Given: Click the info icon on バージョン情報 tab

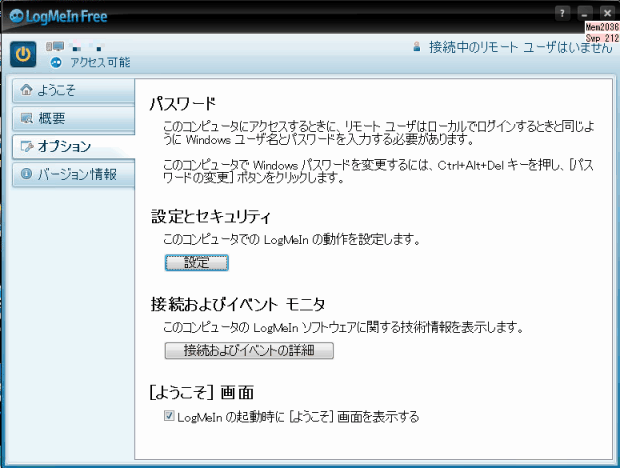Looking at the screenshot, I should (26, 174).
